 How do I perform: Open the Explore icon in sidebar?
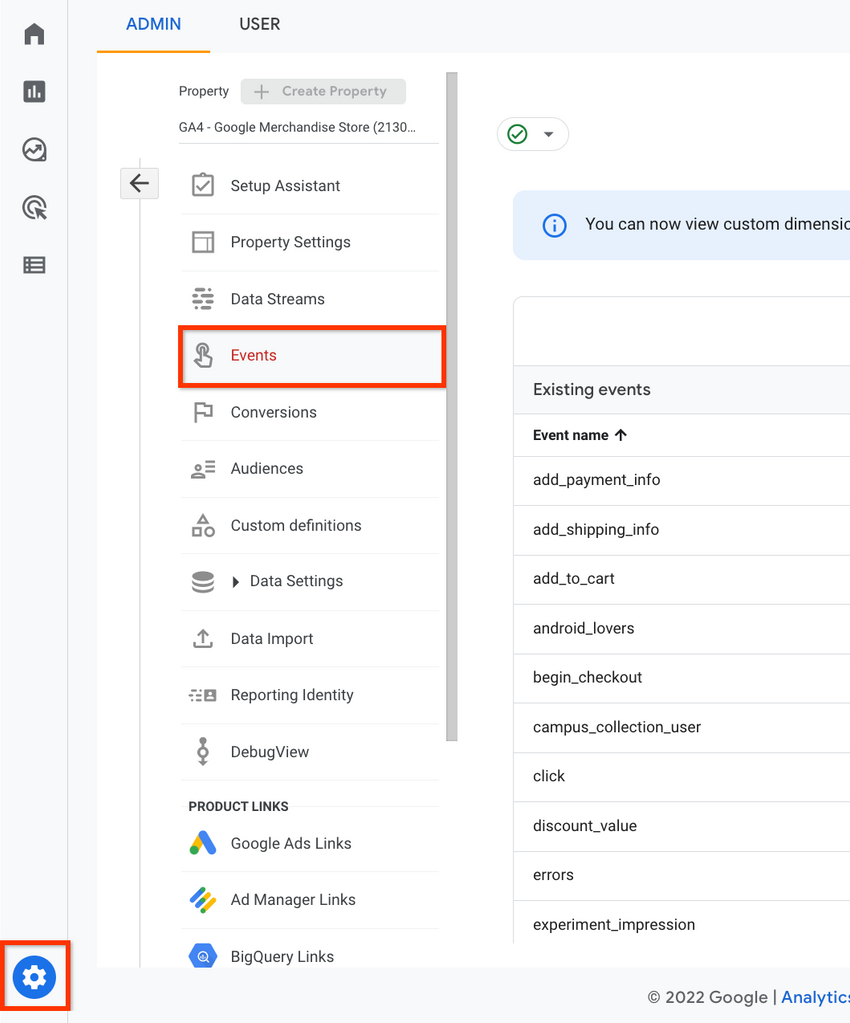34,149
